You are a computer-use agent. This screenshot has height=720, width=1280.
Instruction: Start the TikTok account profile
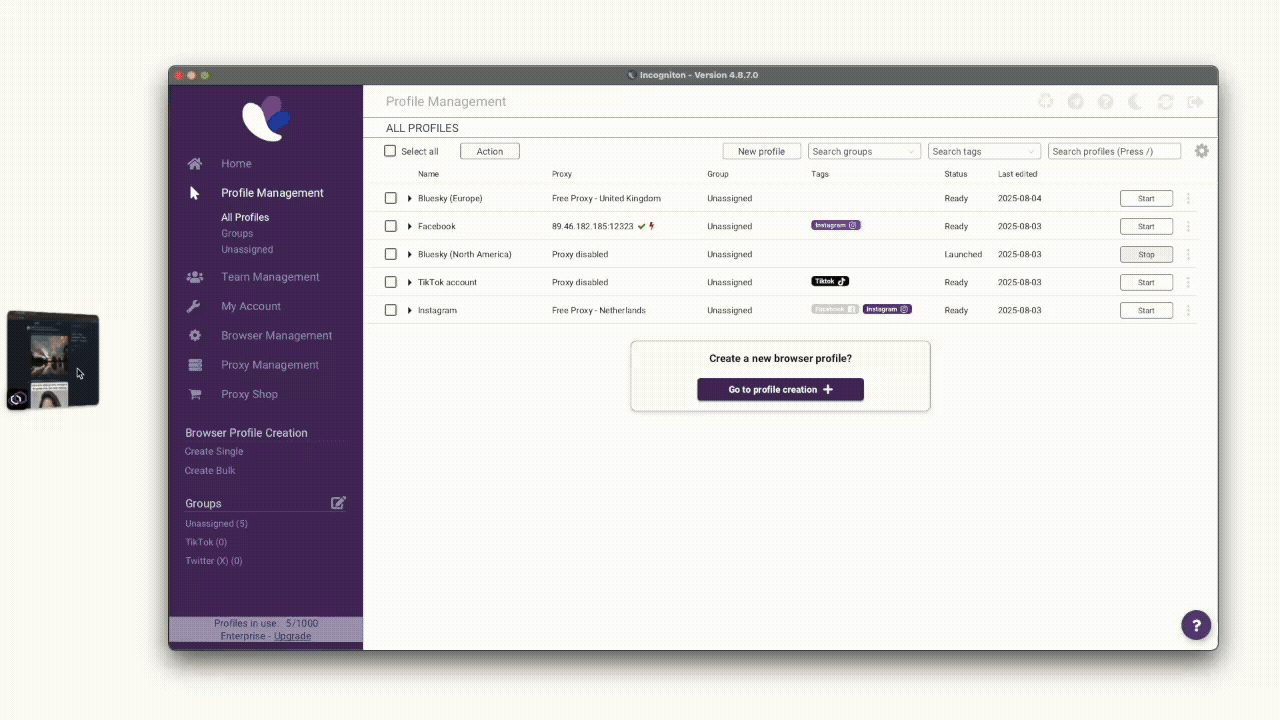point(1146,282)
